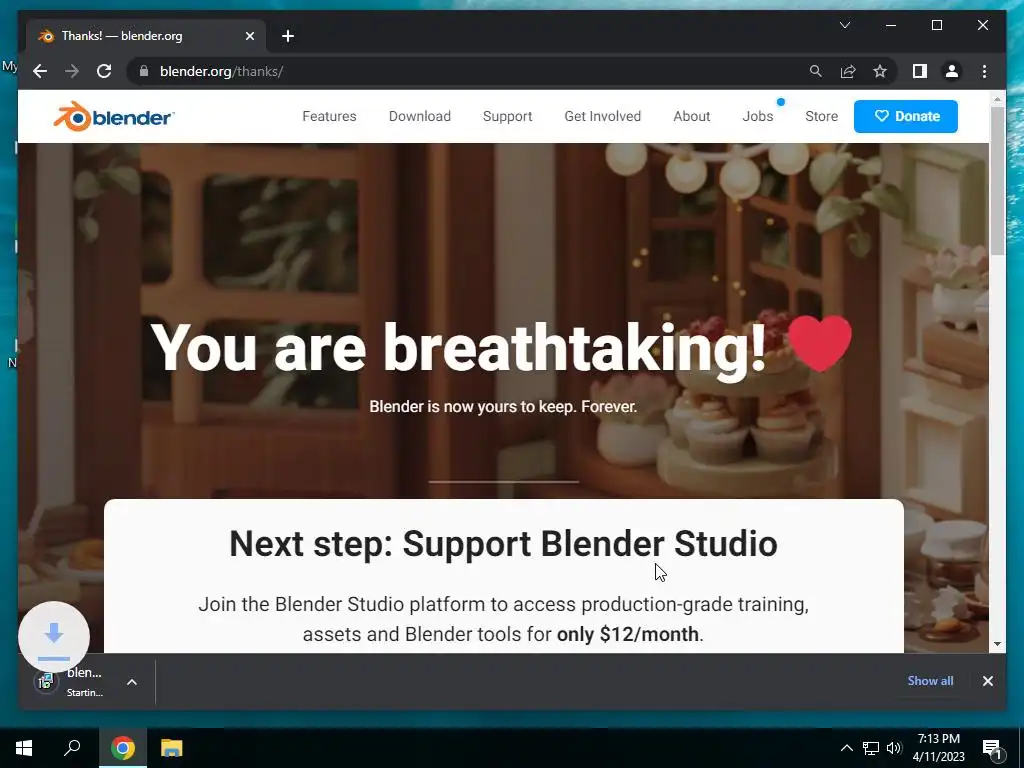This screenshot has height=768, width=1024.
Task: Expand the download item options arrow
Action: [132, 682]
